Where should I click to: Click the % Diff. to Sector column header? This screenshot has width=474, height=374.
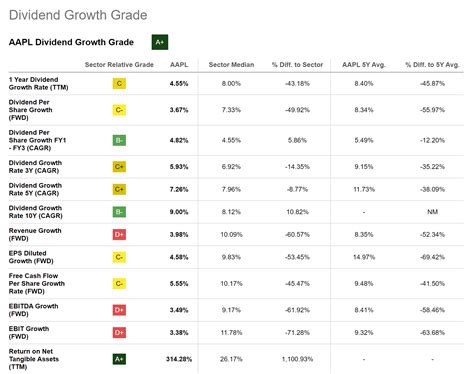point(297,65)
